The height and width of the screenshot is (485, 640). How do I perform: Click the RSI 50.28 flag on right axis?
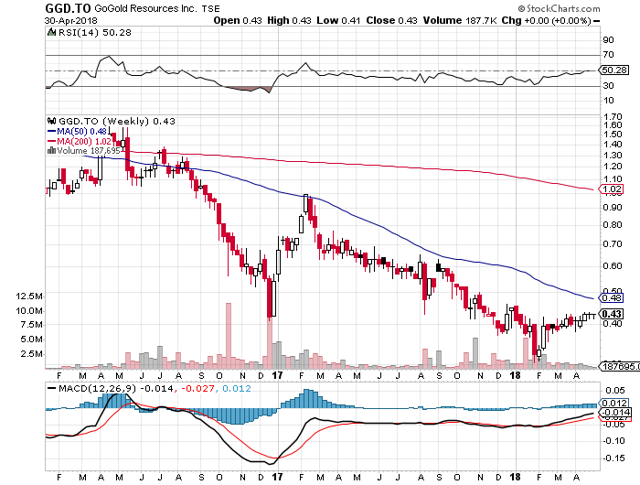(x=613, y=70)
